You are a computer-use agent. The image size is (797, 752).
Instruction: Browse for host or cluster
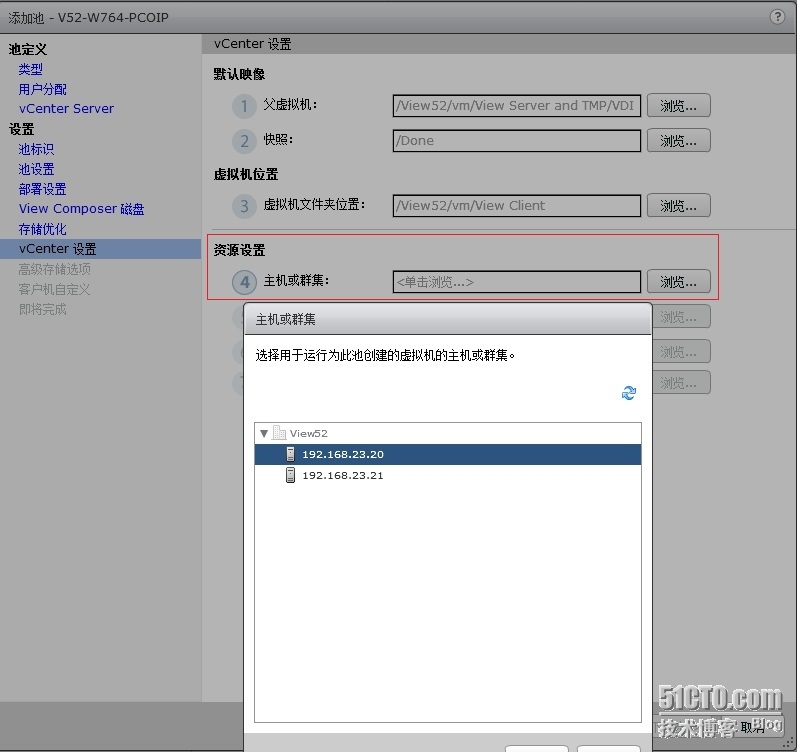679,282
